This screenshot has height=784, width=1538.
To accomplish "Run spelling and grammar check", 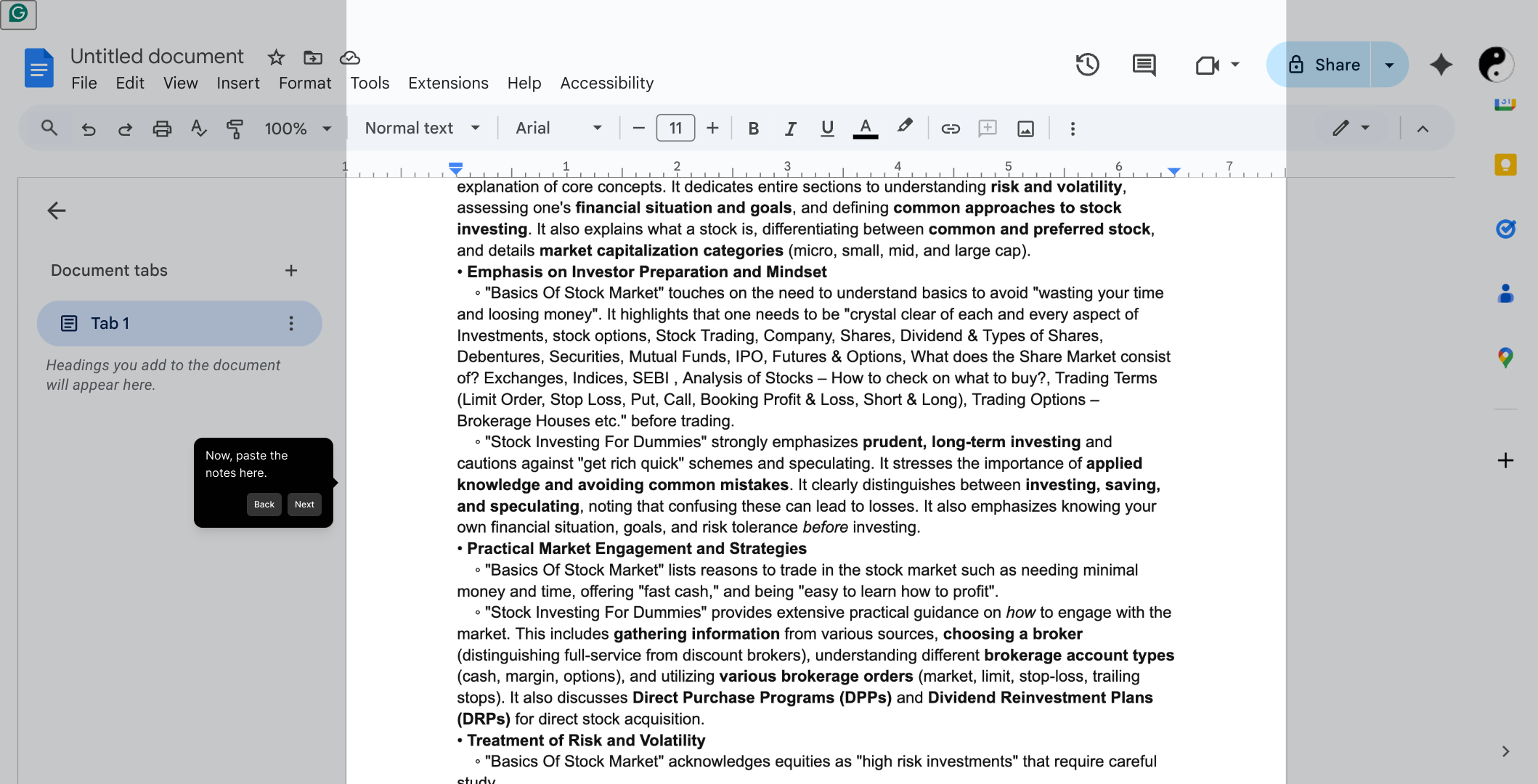I will click(x=198, y=128).
